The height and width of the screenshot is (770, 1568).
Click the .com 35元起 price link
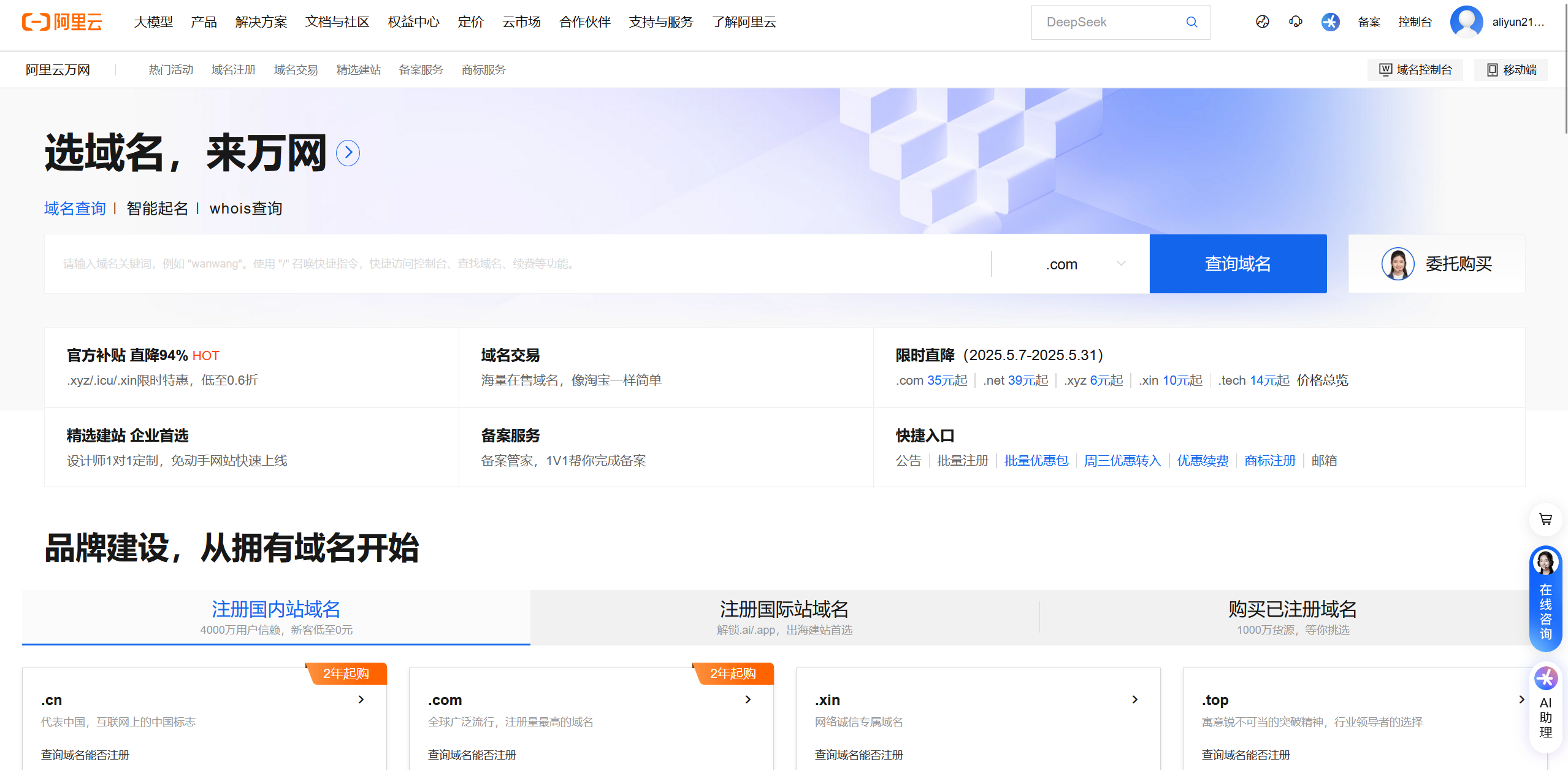(931, 380)
